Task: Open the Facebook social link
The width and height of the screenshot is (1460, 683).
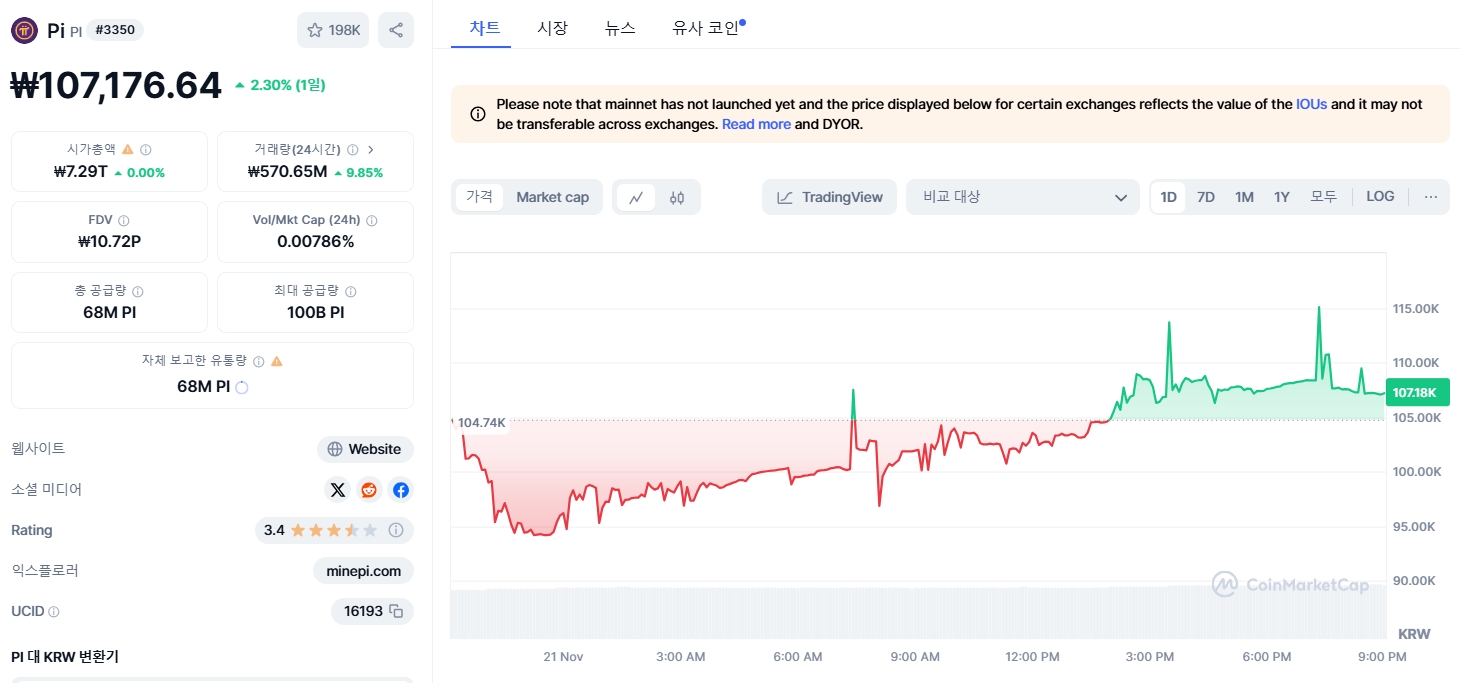Action: pyautogui.click(x=401, y=490)
